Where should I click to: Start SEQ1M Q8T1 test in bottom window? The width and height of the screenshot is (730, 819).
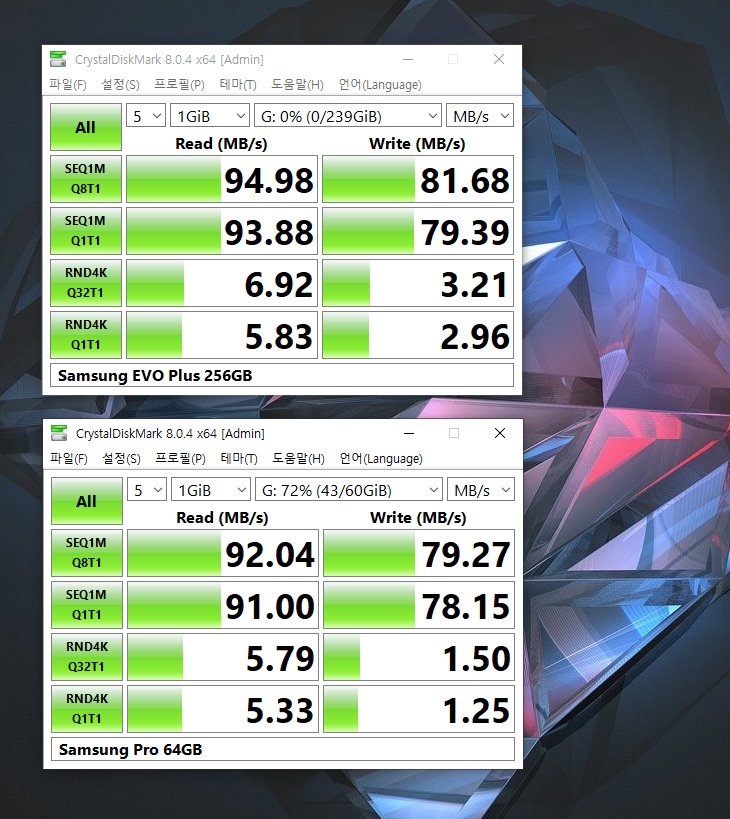coord(87,553)
